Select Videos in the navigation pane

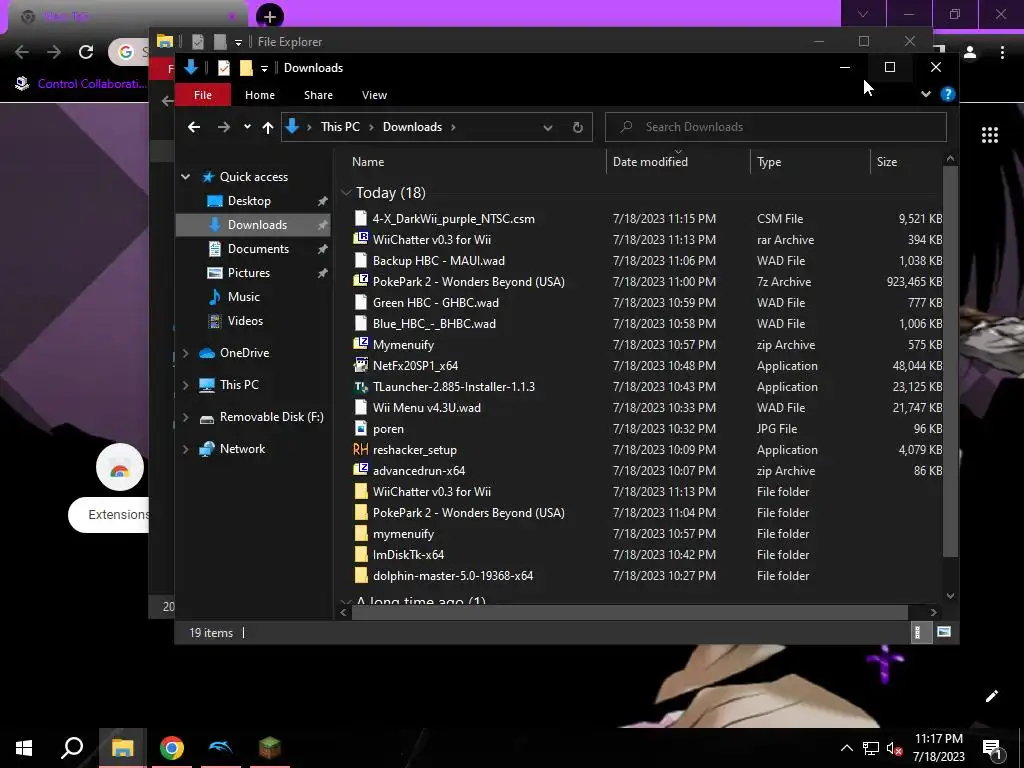(245, 321)
